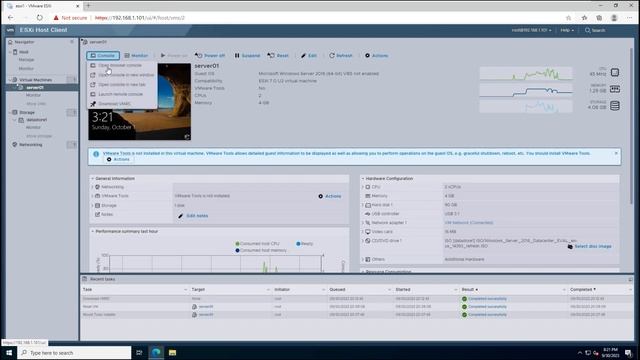
Task: Open Actions link beside VMware Tools status
Action: tap(330, 196)
